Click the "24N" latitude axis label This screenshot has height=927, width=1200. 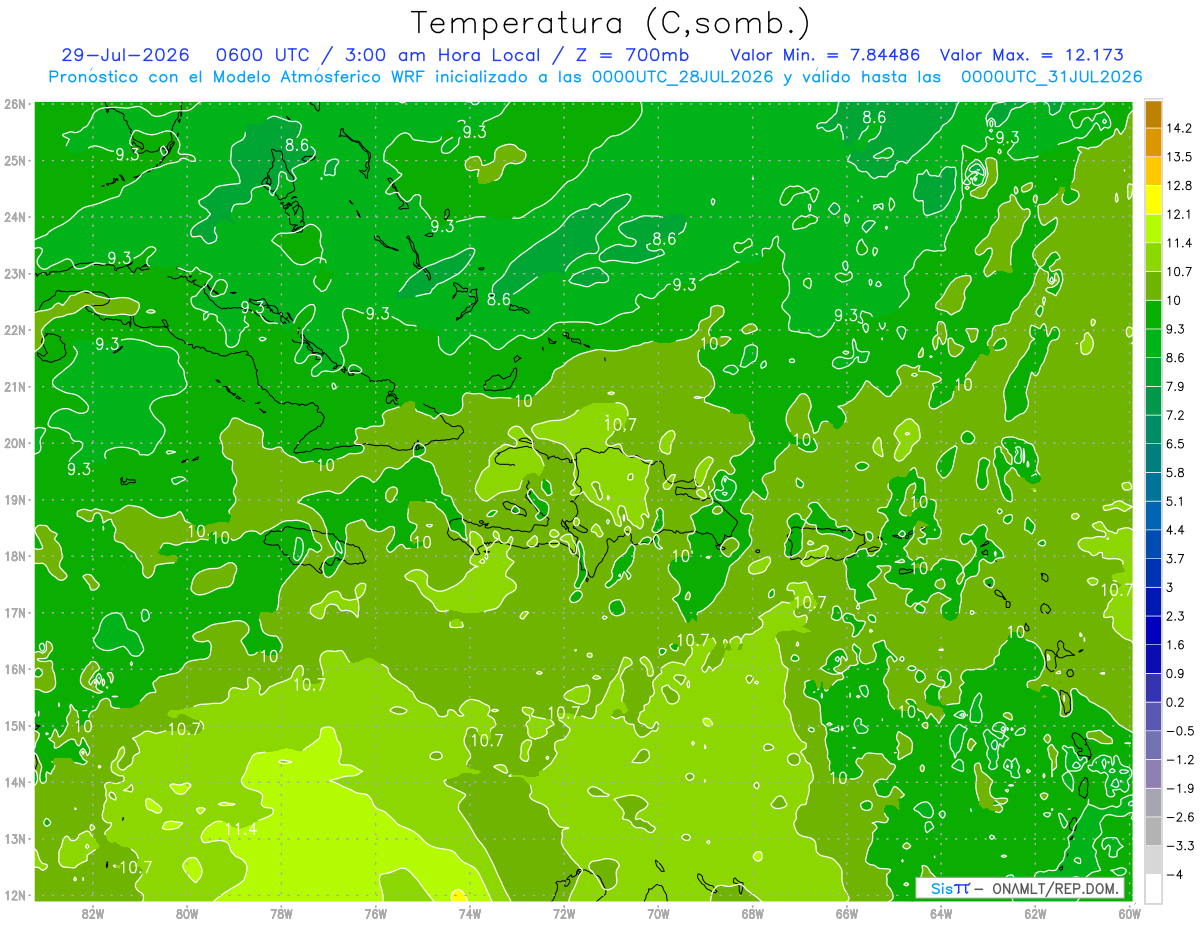click(15, 217)
